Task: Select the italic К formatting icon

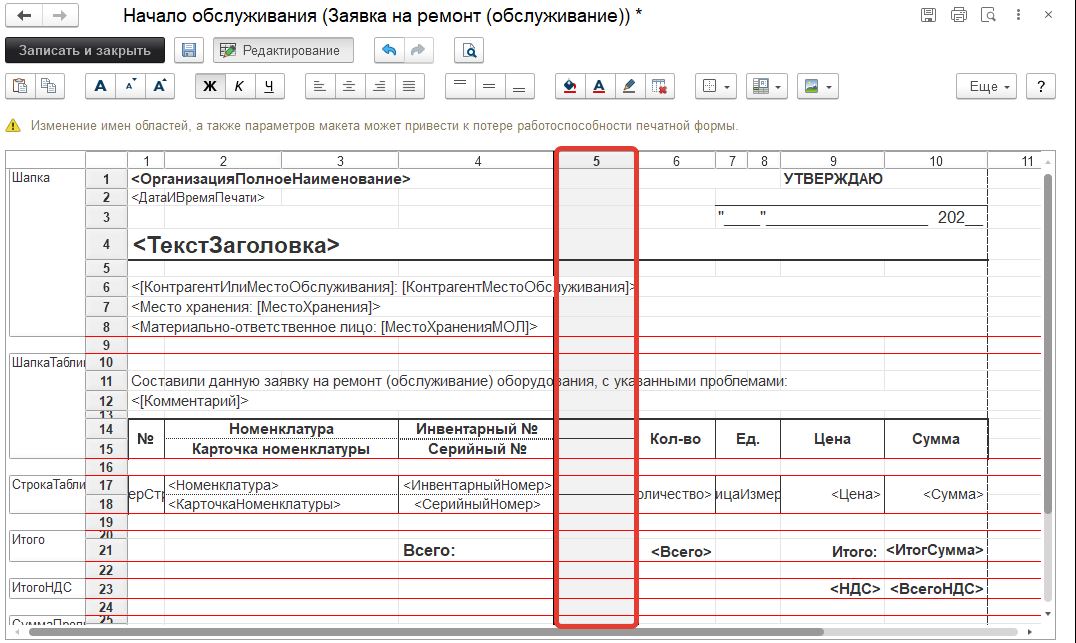Action: tap(239, 86)
